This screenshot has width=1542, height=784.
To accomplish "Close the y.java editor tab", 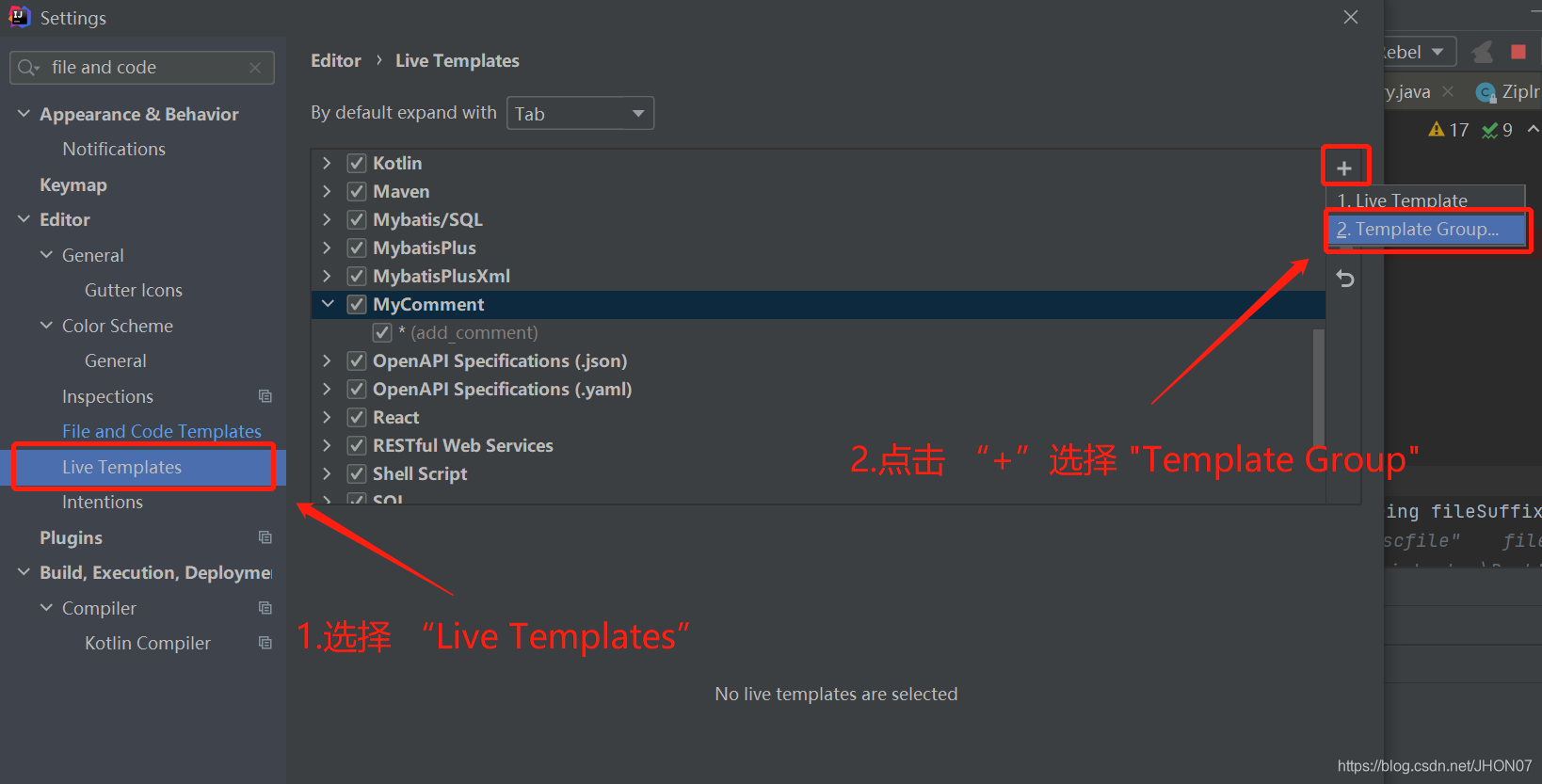I will [1448, 91].
